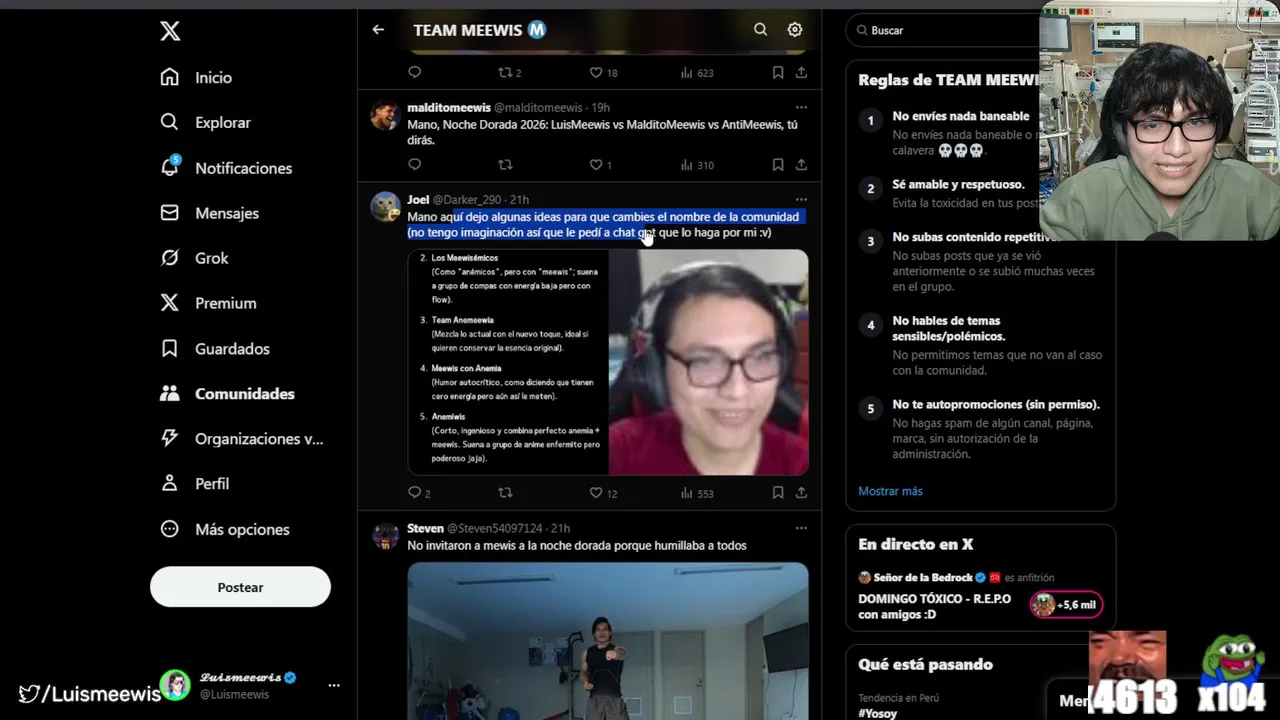The image size is (1280, 720).
Task: Like the malditomeewis post
Action: coord(600,164)
